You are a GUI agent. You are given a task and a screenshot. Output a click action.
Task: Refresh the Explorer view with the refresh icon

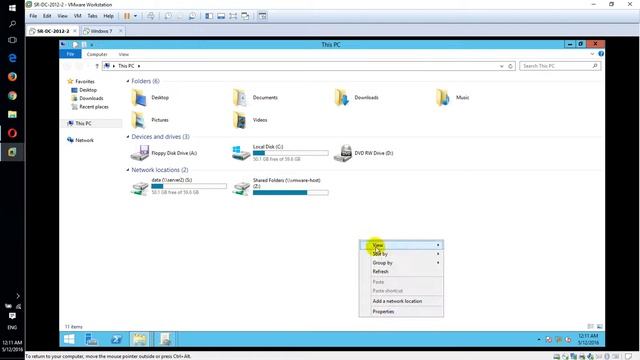tap(510, 66)
